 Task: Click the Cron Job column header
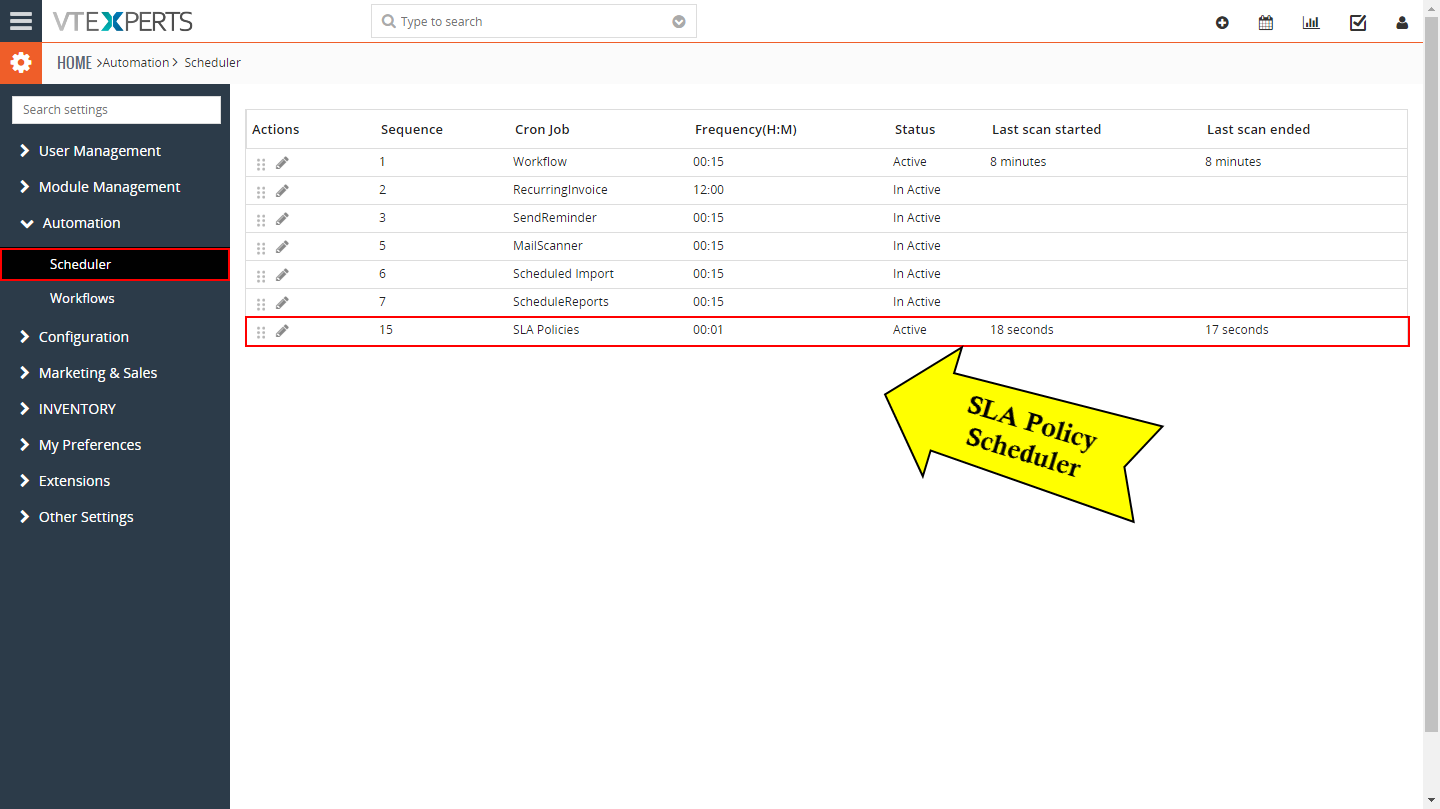pos(542,129)
